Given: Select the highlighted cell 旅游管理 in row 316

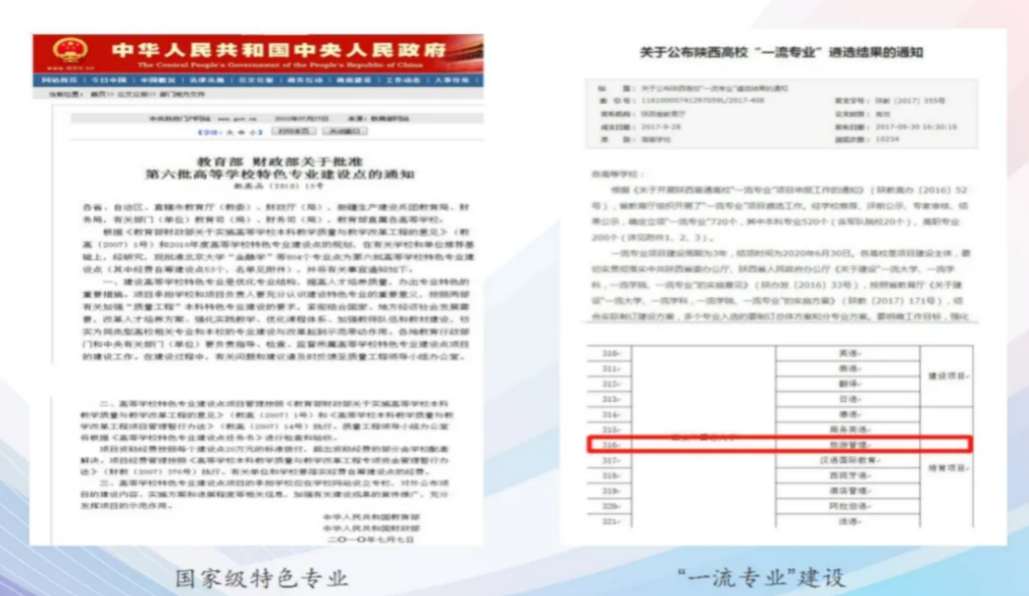Looking at the screenshot, I should pyautogui.click(x=848, y=445).
